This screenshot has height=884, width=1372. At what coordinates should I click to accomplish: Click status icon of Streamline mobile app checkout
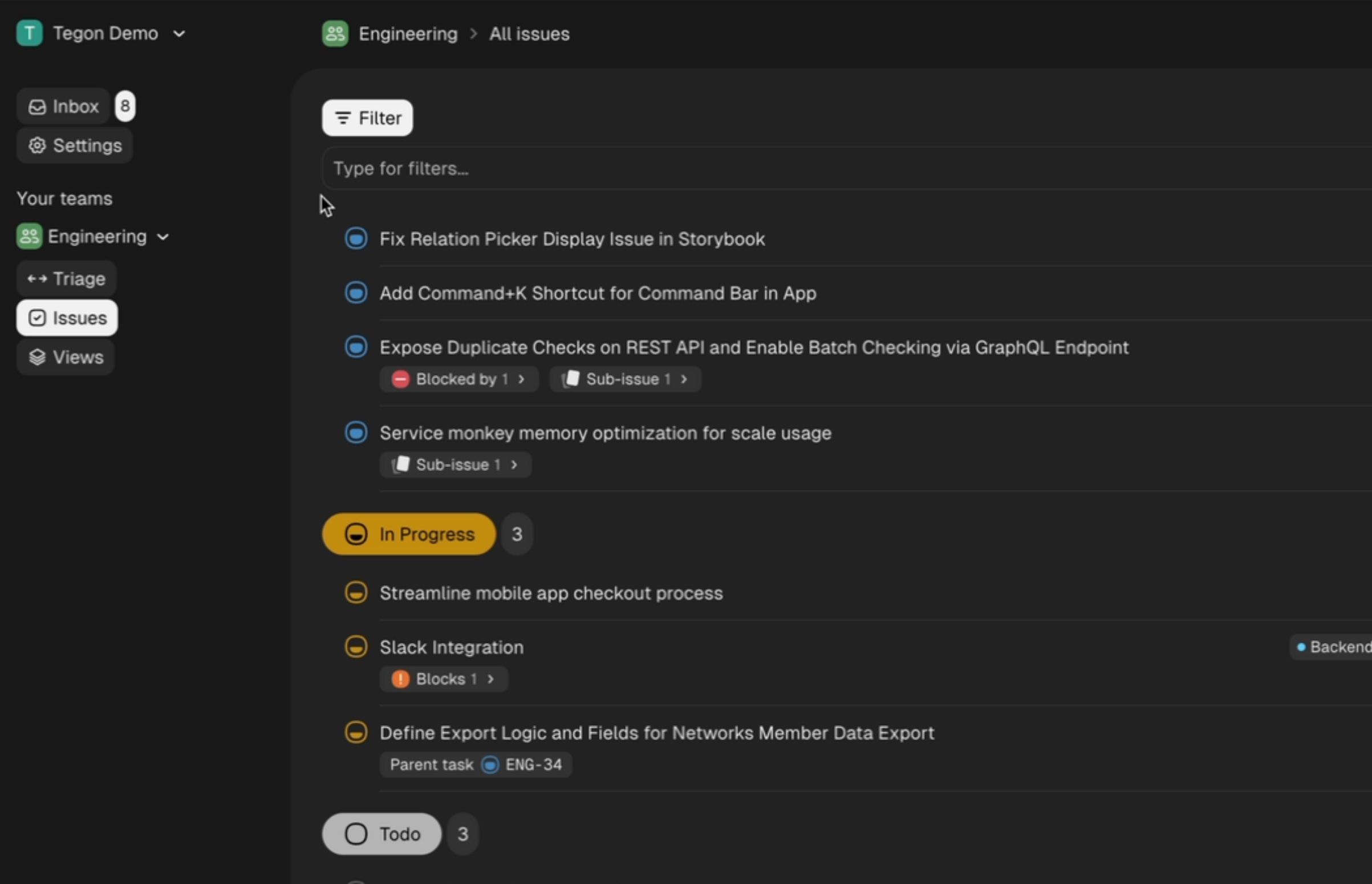(356, 593)
